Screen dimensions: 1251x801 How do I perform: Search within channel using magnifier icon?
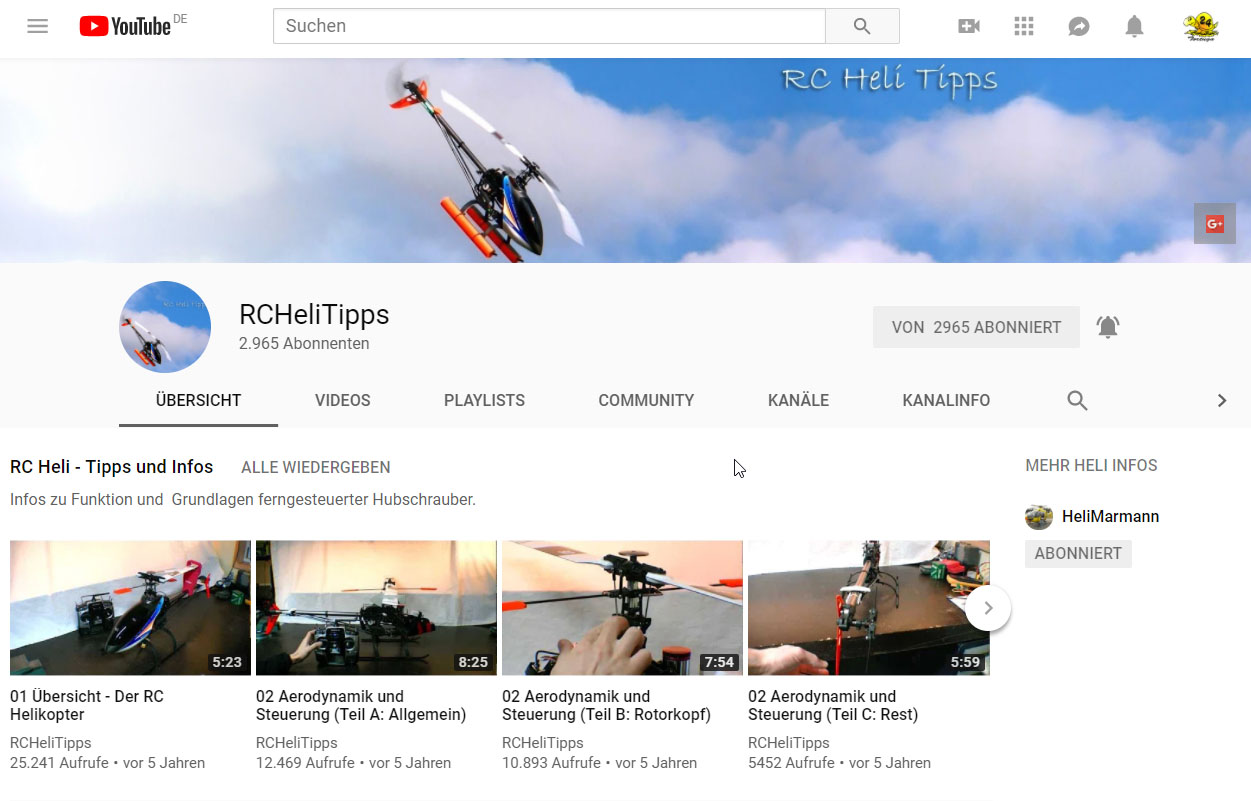pyautogui.click(x=1077, y=401)
